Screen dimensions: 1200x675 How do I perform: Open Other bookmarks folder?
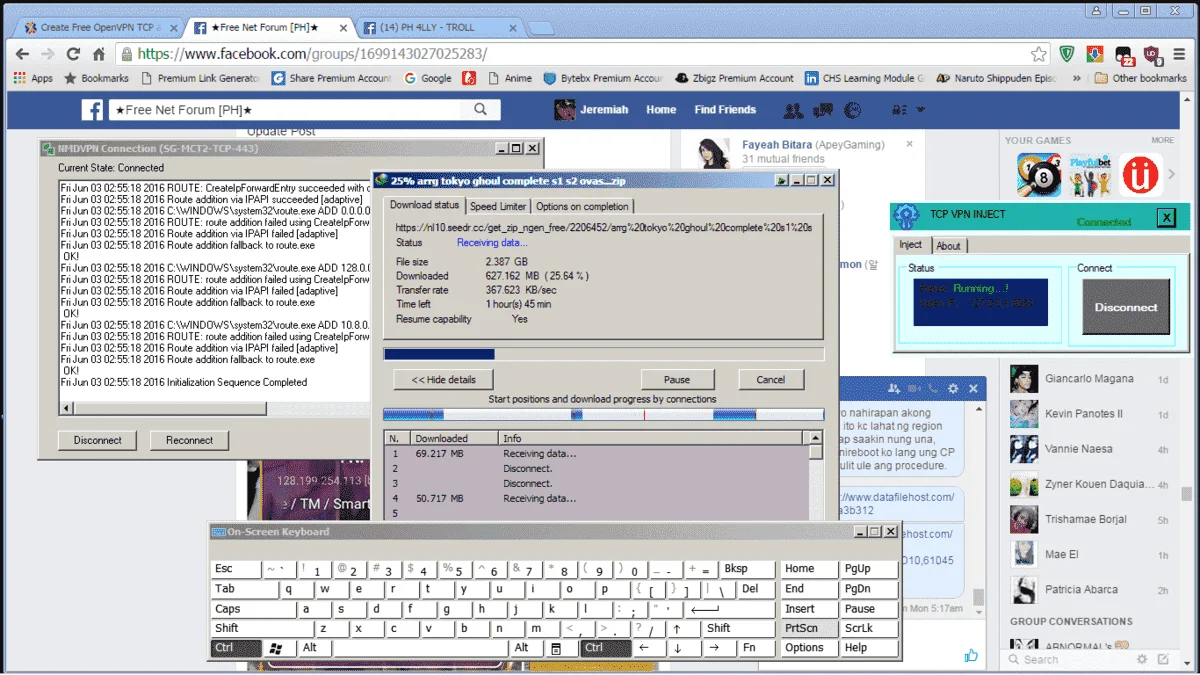tap(1140, 78)
